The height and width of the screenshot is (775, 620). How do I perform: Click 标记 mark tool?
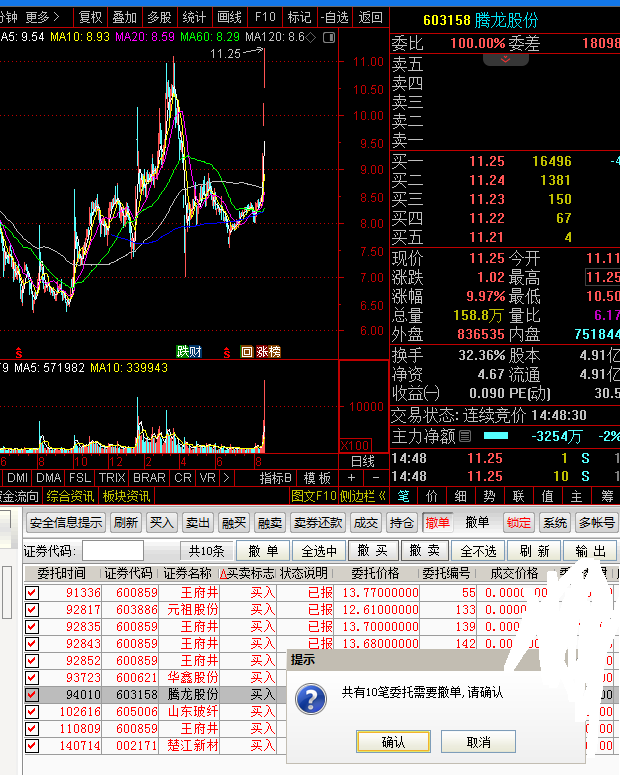click(300, 18)
